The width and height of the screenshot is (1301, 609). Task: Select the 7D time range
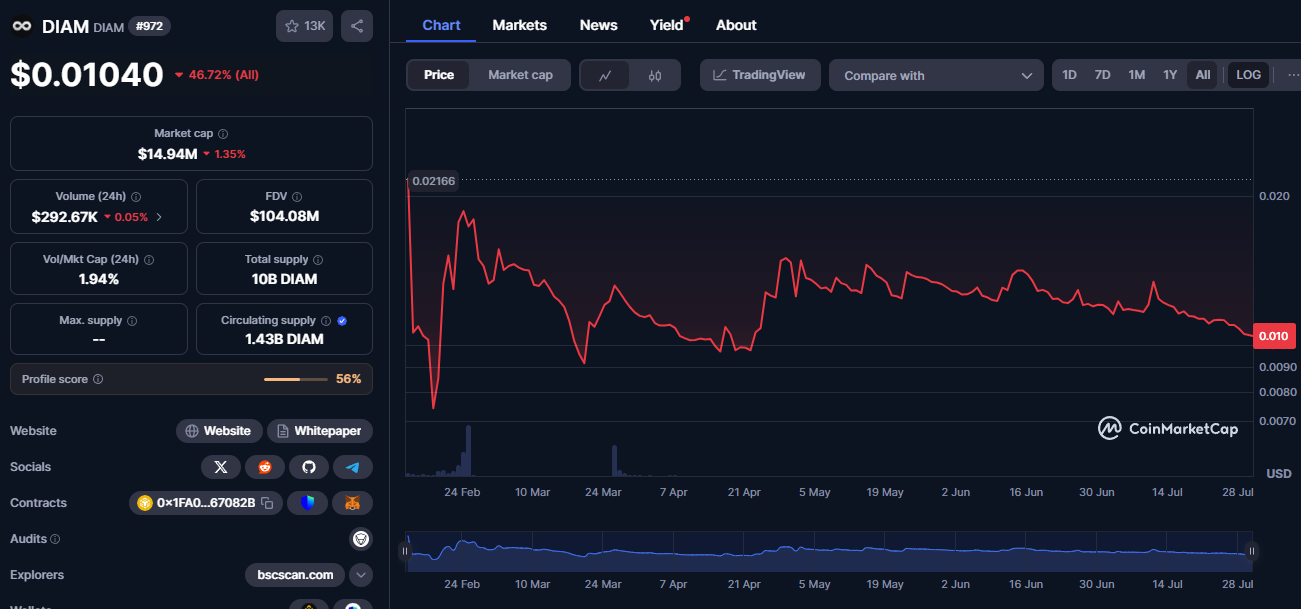coord(1102,75)
